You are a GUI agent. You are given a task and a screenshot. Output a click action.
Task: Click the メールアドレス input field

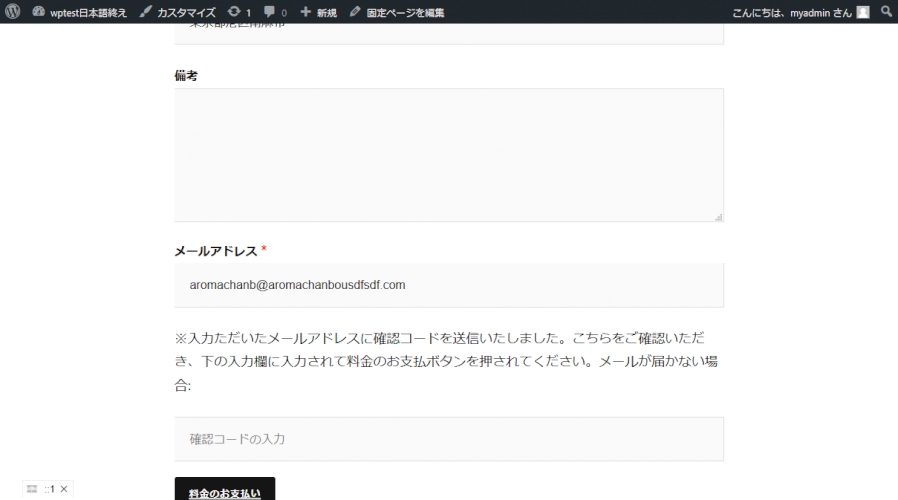click(449, 285)
